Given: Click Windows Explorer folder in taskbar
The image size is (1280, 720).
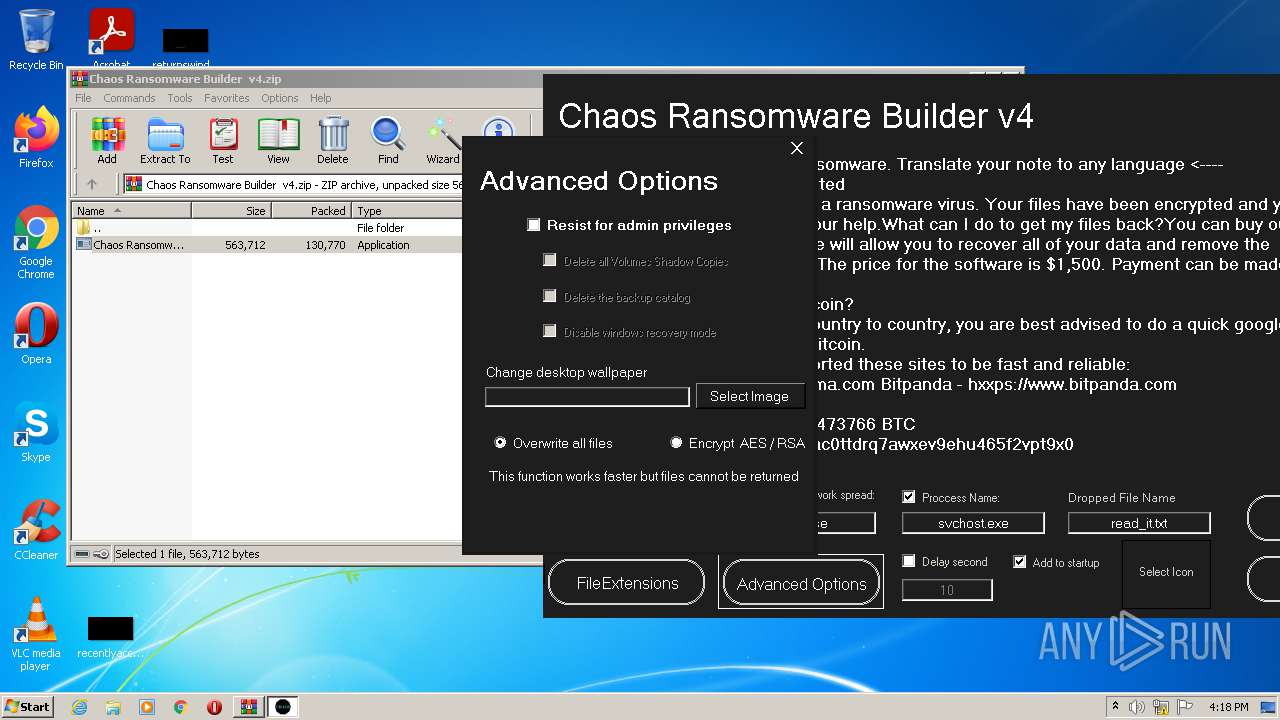Looking at the screenshot, I should [113, 707].
